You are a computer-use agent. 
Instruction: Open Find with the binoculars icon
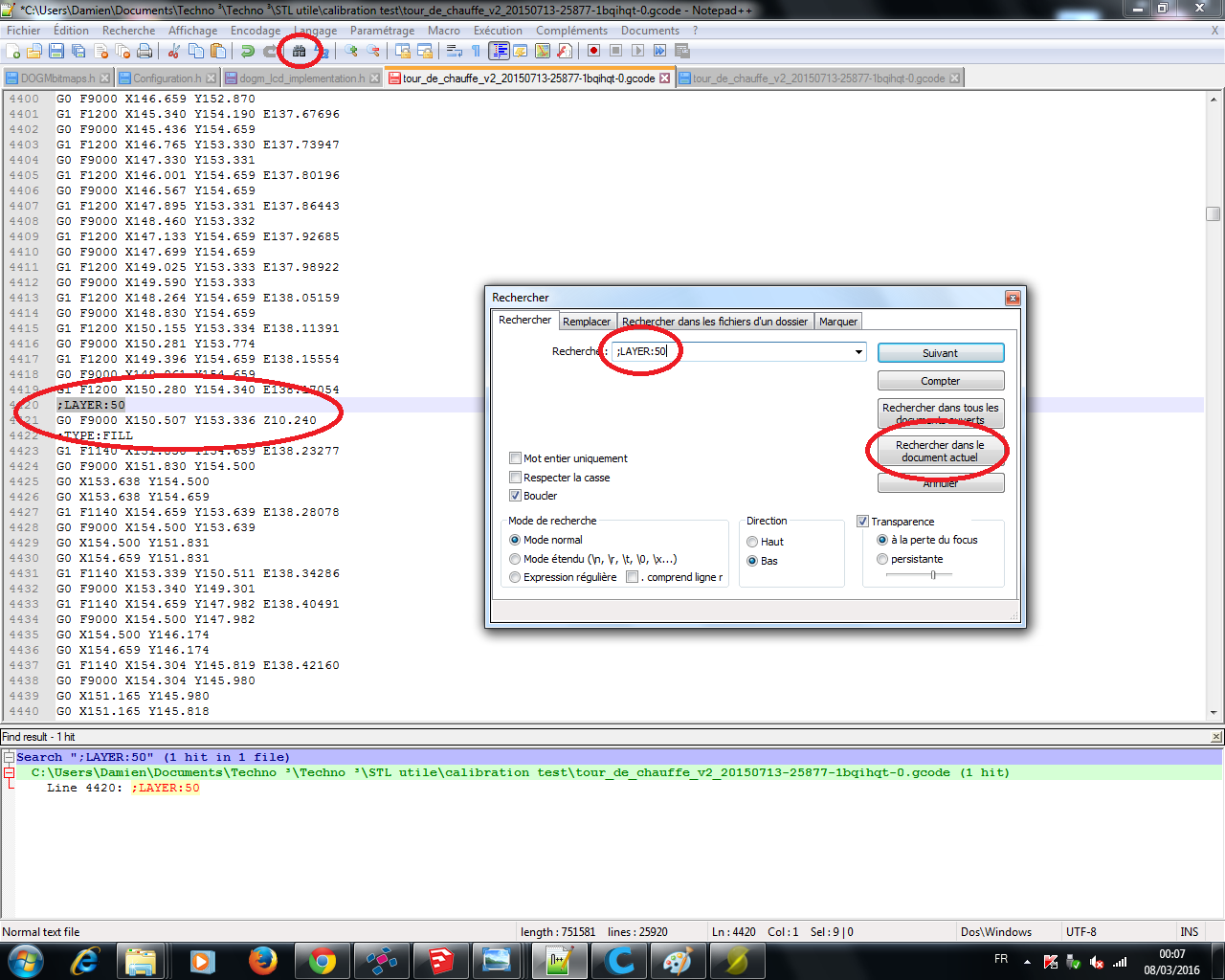[x=300, y=51]
